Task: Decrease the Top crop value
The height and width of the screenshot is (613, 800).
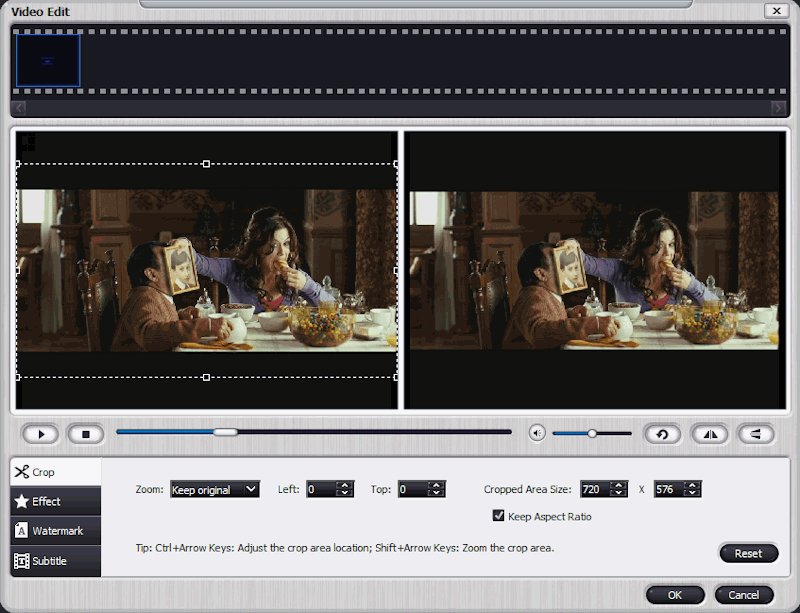Action: pos(437,494)
